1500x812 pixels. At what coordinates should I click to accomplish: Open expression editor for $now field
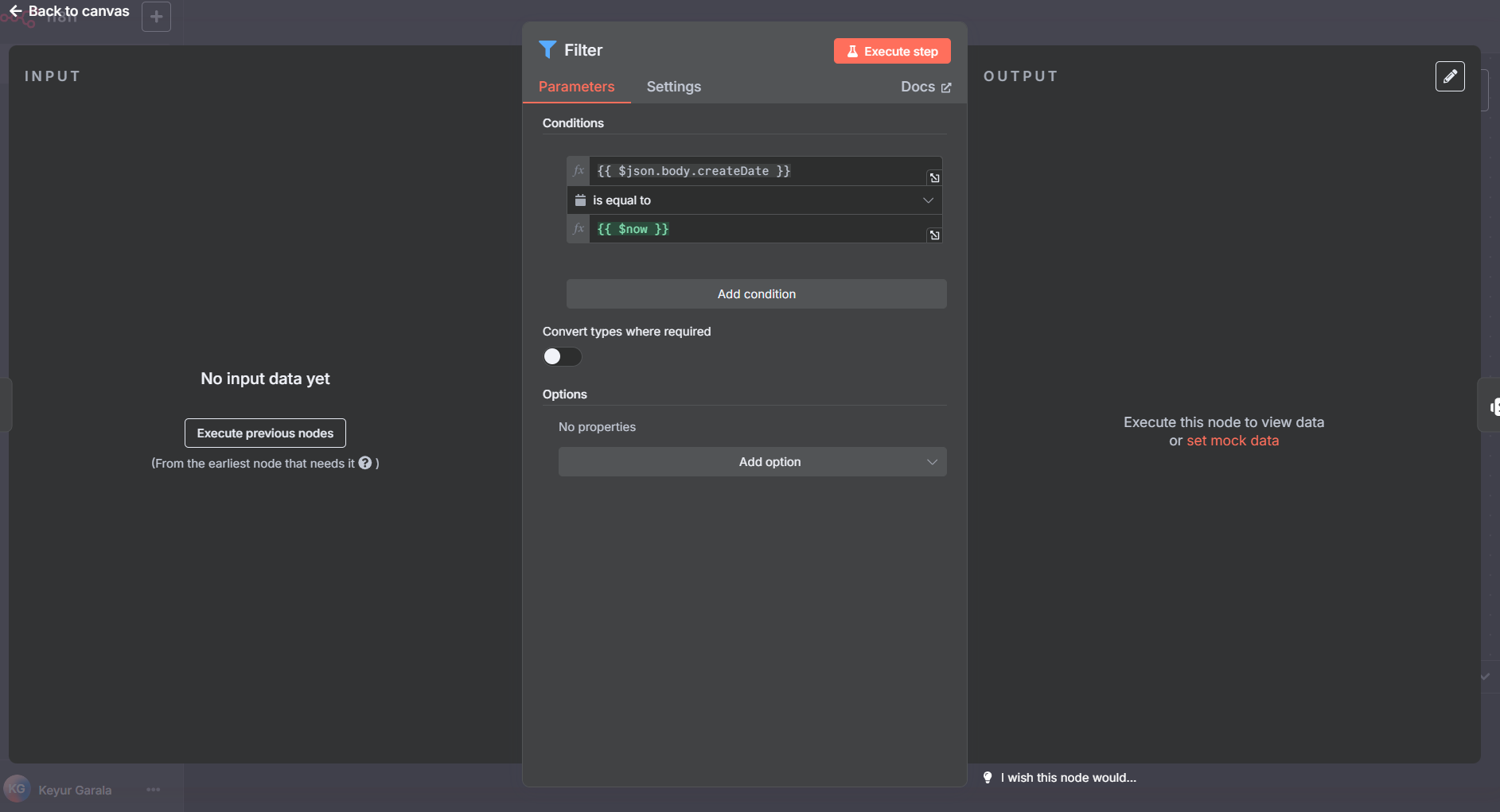[x=934, y=235]
